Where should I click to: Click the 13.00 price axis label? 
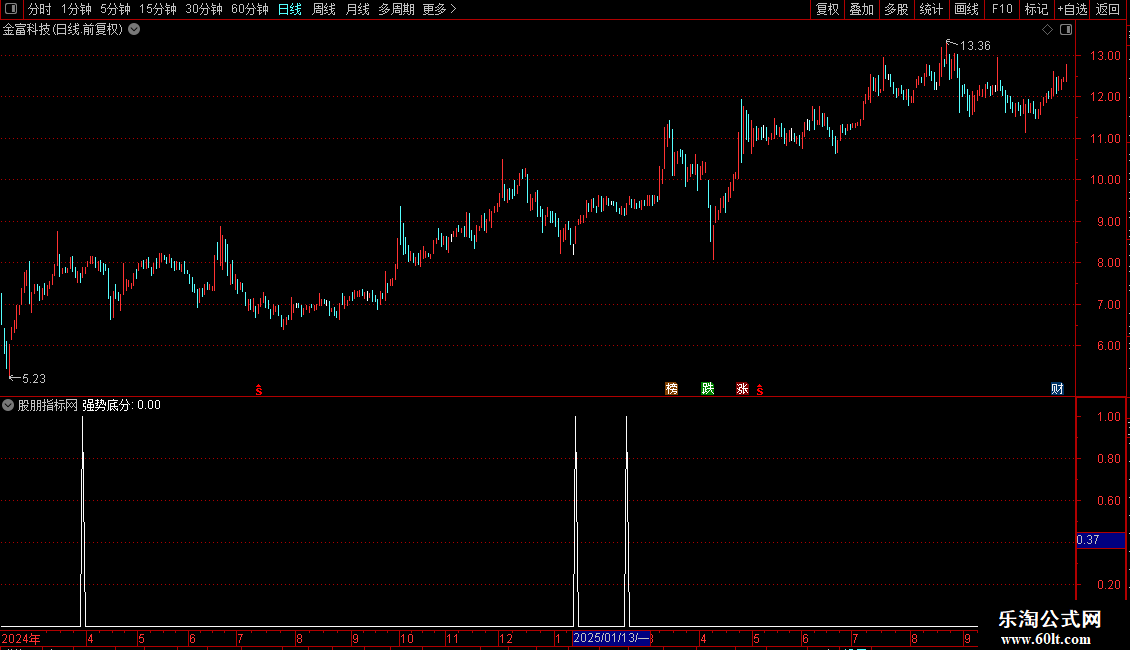pos(1105,55)
